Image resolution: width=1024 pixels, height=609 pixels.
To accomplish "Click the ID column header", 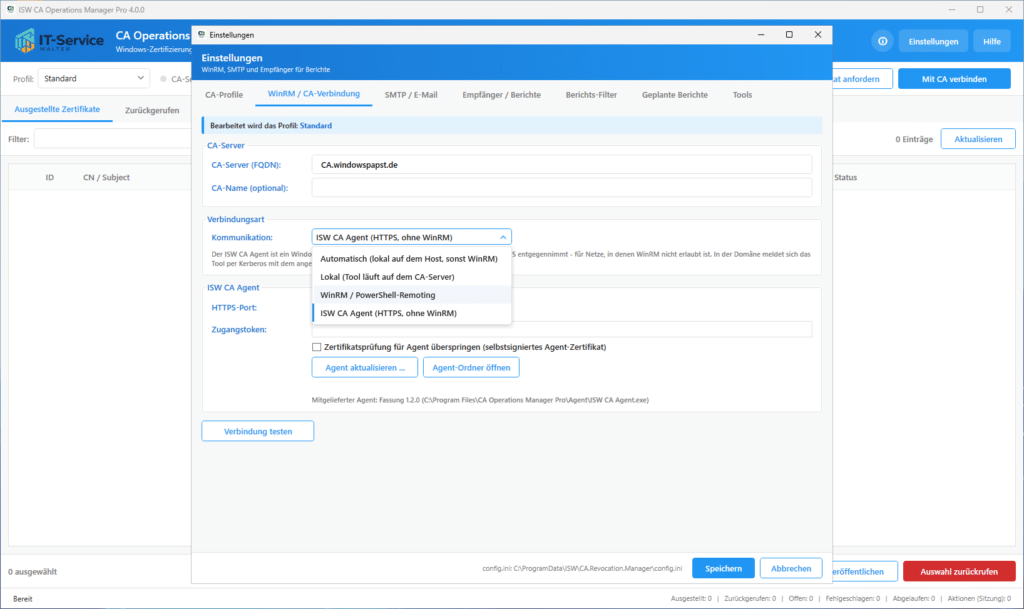I will tap(50, 178).
